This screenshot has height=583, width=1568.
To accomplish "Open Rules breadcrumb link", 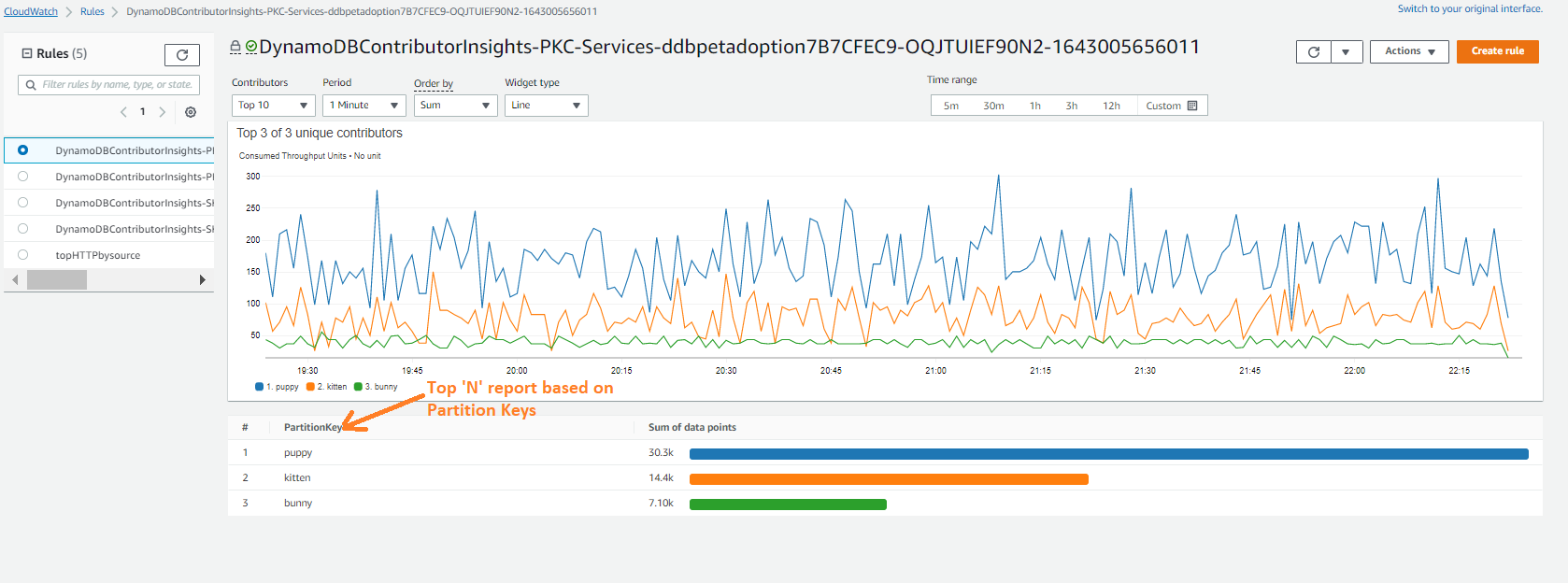I will [93, 11].
